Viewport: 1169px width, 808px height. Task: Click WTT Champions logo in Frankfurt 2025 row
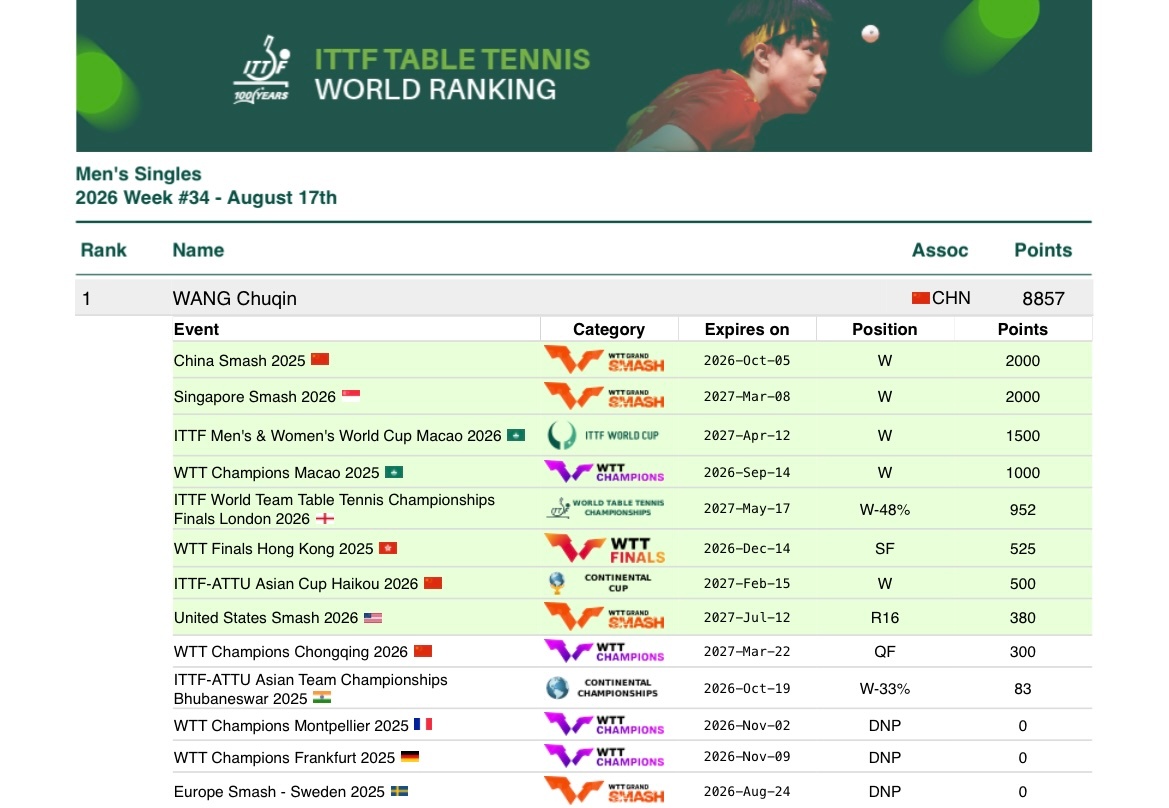(x=604, y=757)
